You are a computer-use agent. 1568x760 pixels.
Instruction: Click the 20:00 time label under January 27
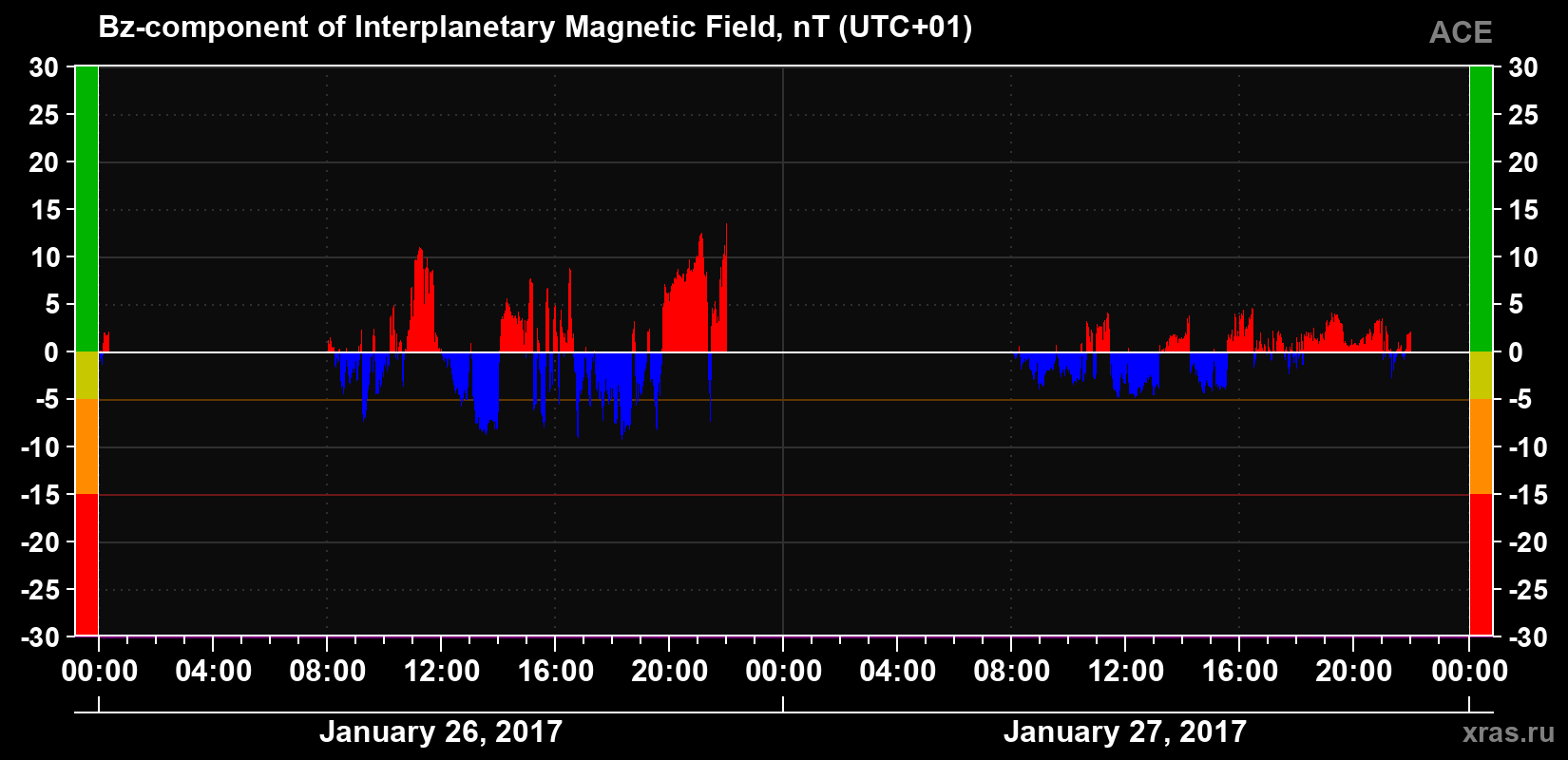click(x=1353, y=672)
